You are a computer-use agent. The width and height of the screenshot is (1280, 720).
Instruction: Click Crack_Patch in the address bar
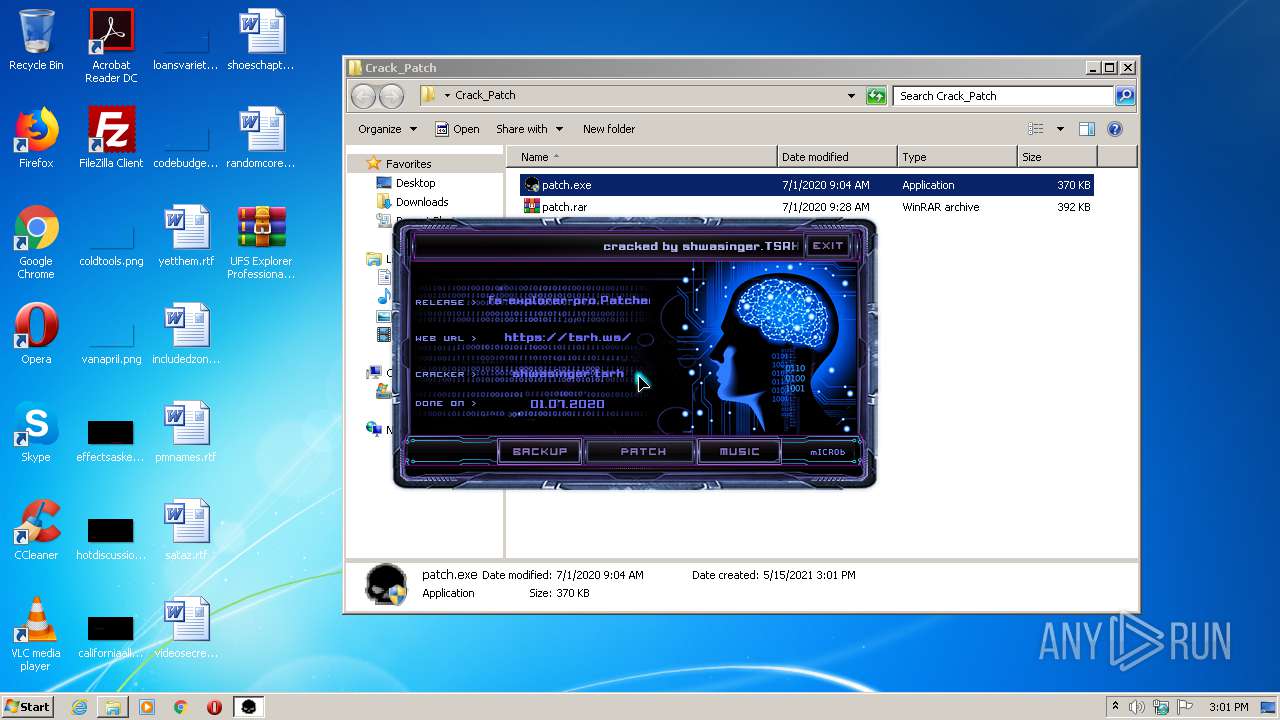point(485,96)
